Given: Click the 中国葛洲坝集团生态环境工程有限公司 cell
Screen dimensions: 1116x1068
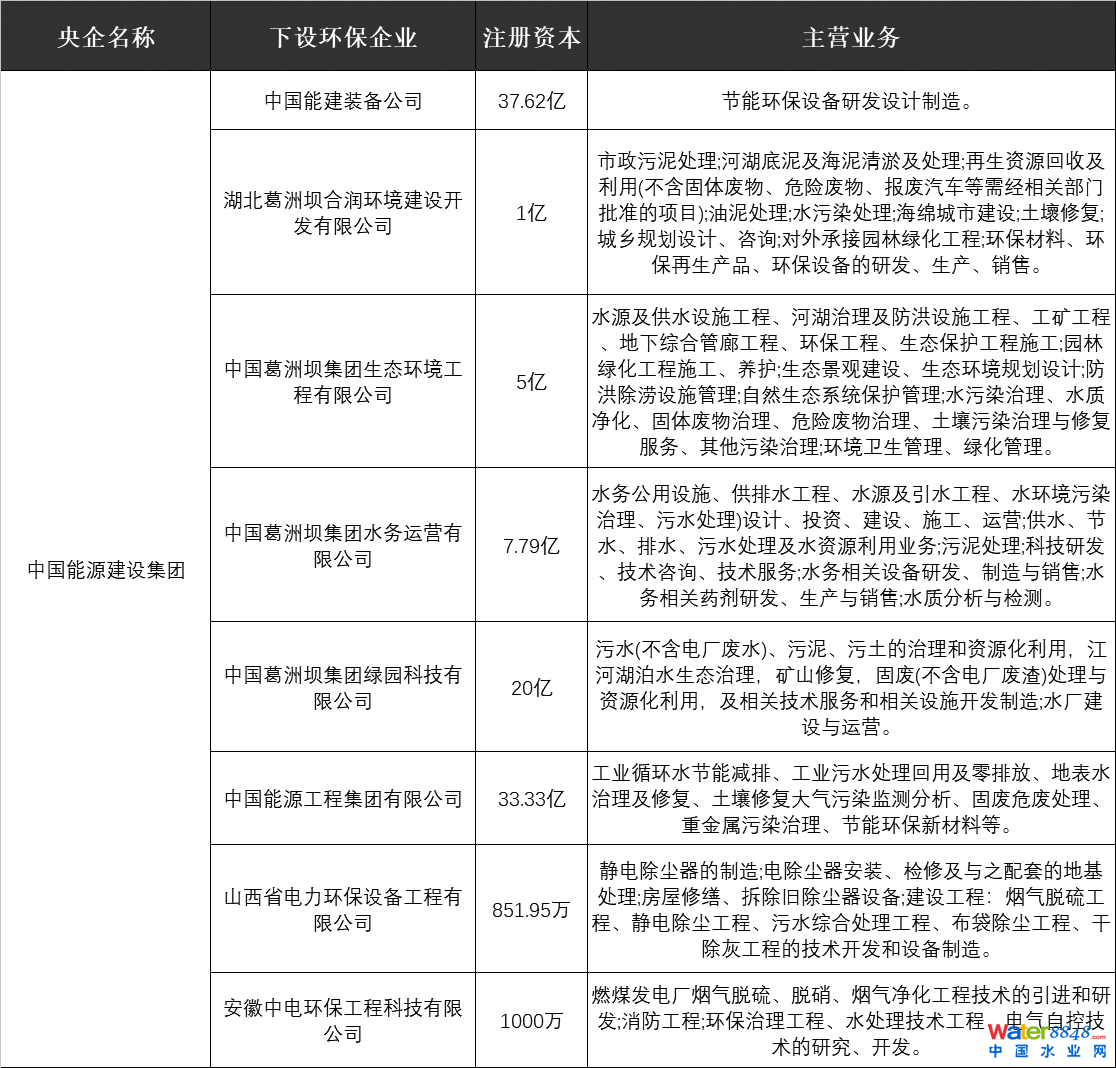Looking at the screenshot, I should pyautogui.click(x=343, y=382).
